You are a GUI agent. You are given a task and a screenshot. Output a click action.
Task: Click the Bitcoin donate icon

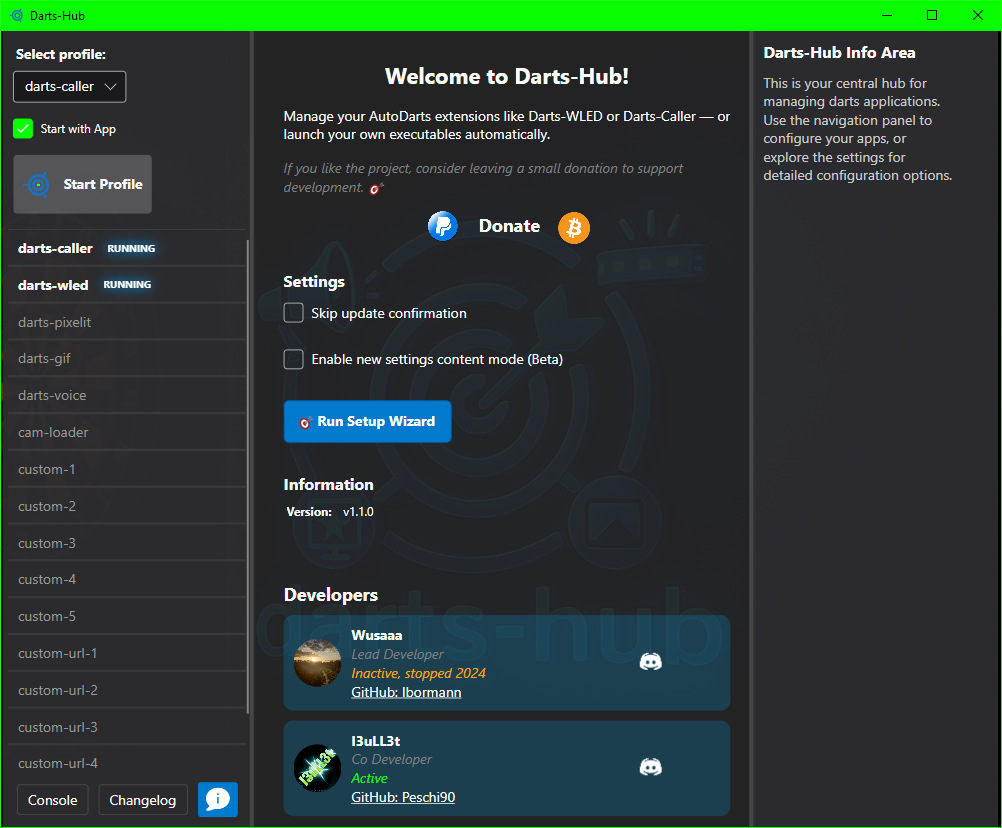(x=574, y=227)
